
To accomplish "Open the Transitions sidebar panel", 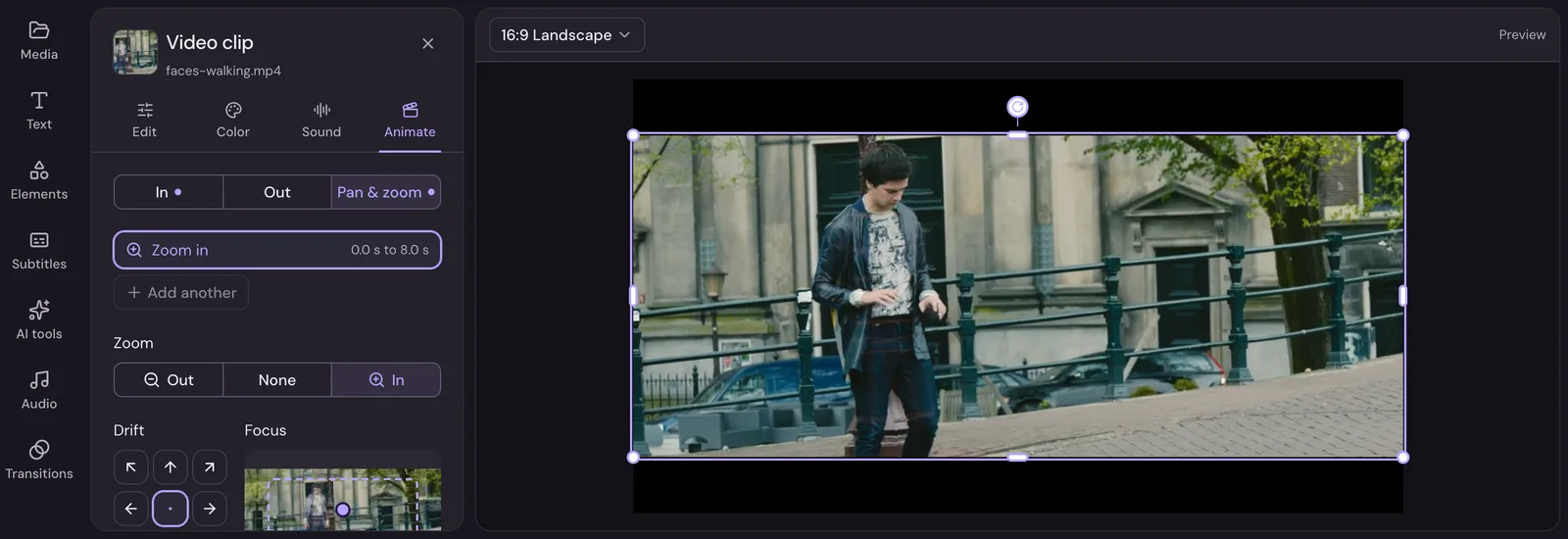I will 39,461.
